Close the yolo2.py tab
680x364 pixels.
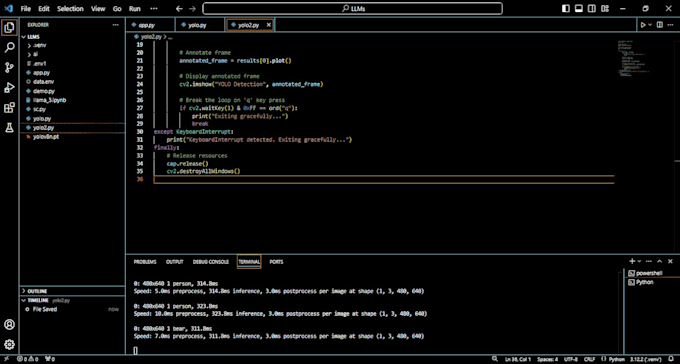point(268,25)
